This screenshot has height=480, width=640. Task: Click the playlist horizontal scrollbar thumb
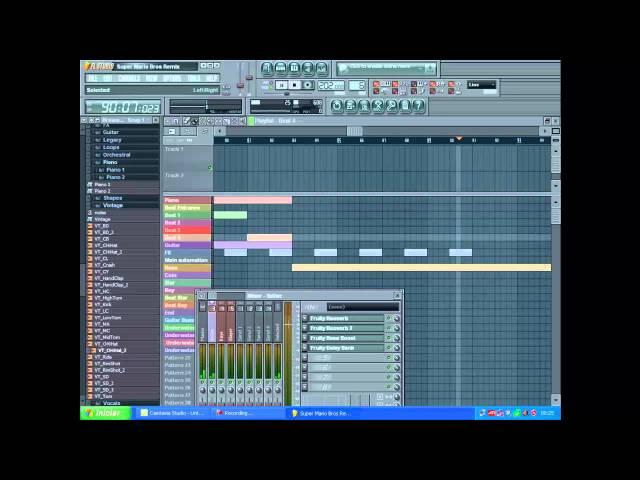(x=355, y=131)
